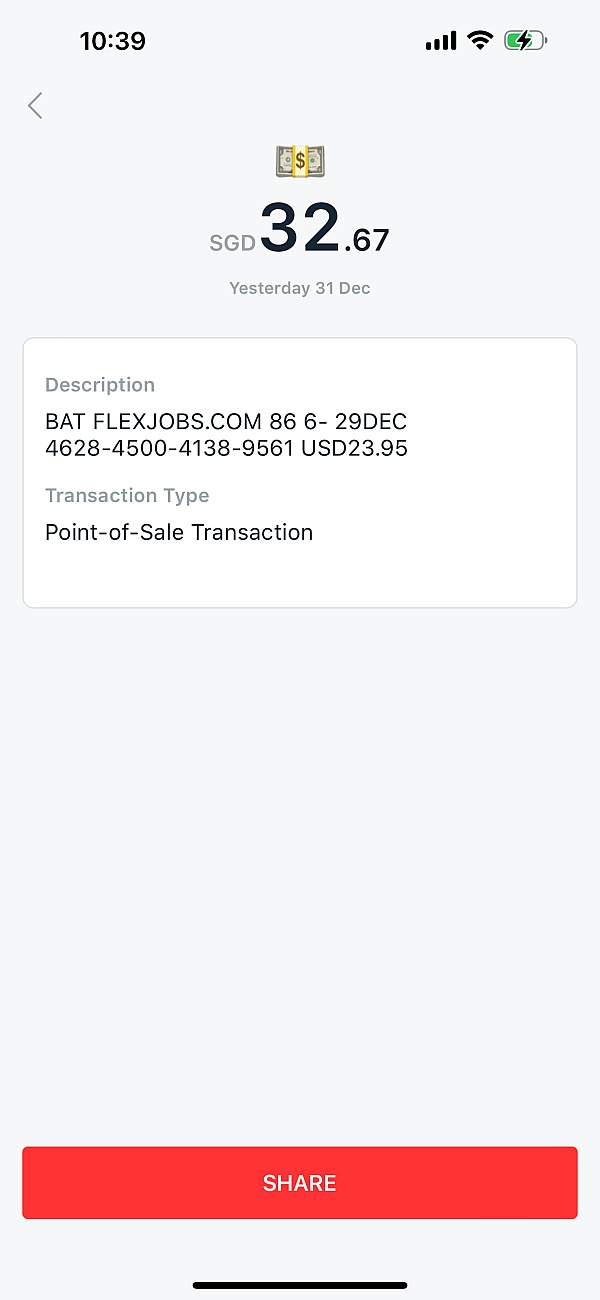600x1300 pixels.
Task: Collapse the detail view using the back arrow
Action: (x=34, y=105)
